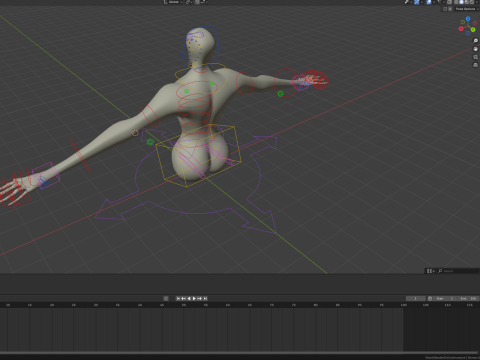Screen dimensions: 480x360
Task: Click the timeline horizontal scrollbar
Action: coord(240,353)
